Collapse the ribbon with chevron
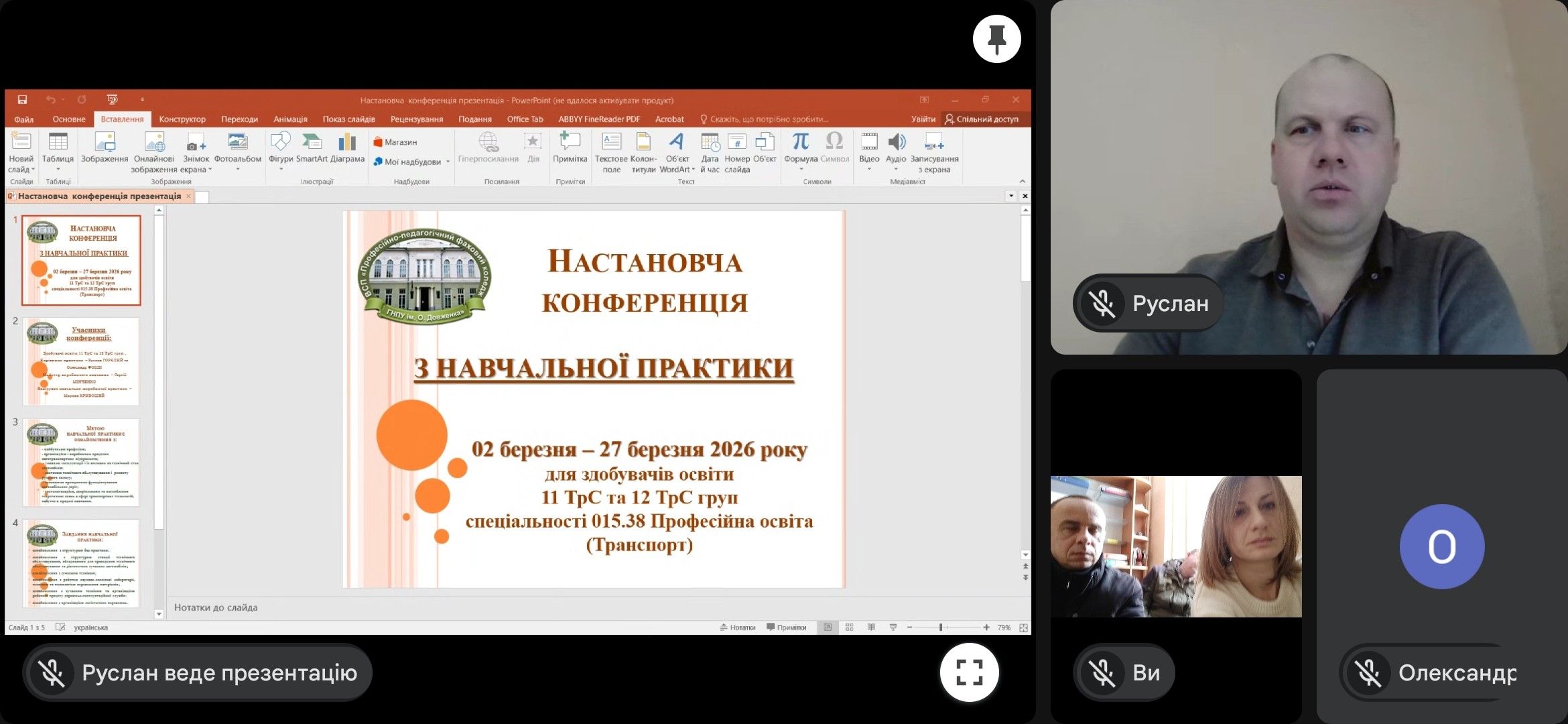 (1022, 182)
